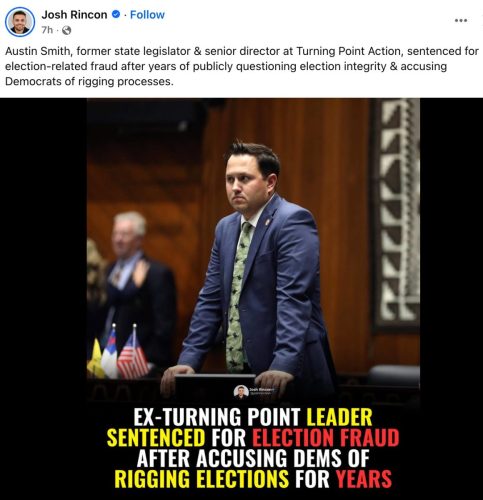Screen dimensions: 483x500
Task: Click the small watermark avatar in photo
Action: (x=241, y=392)
